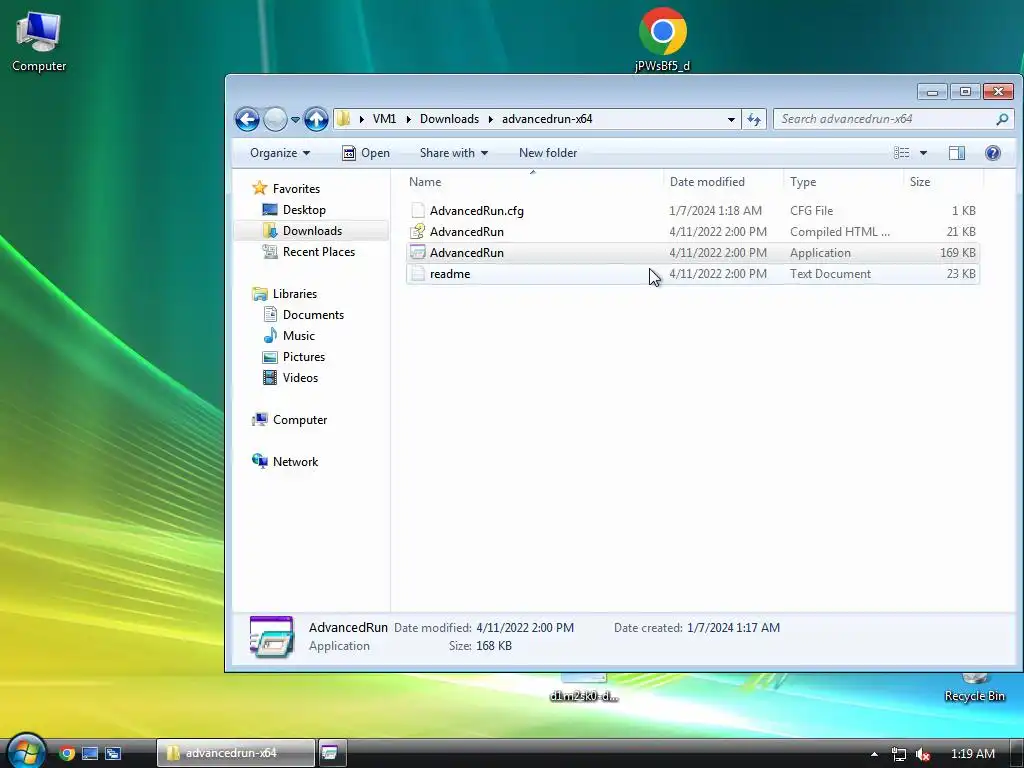The height and width of the screenshot is (768, 1024).
Task: Show the preview pane
Action: point(957,153)
